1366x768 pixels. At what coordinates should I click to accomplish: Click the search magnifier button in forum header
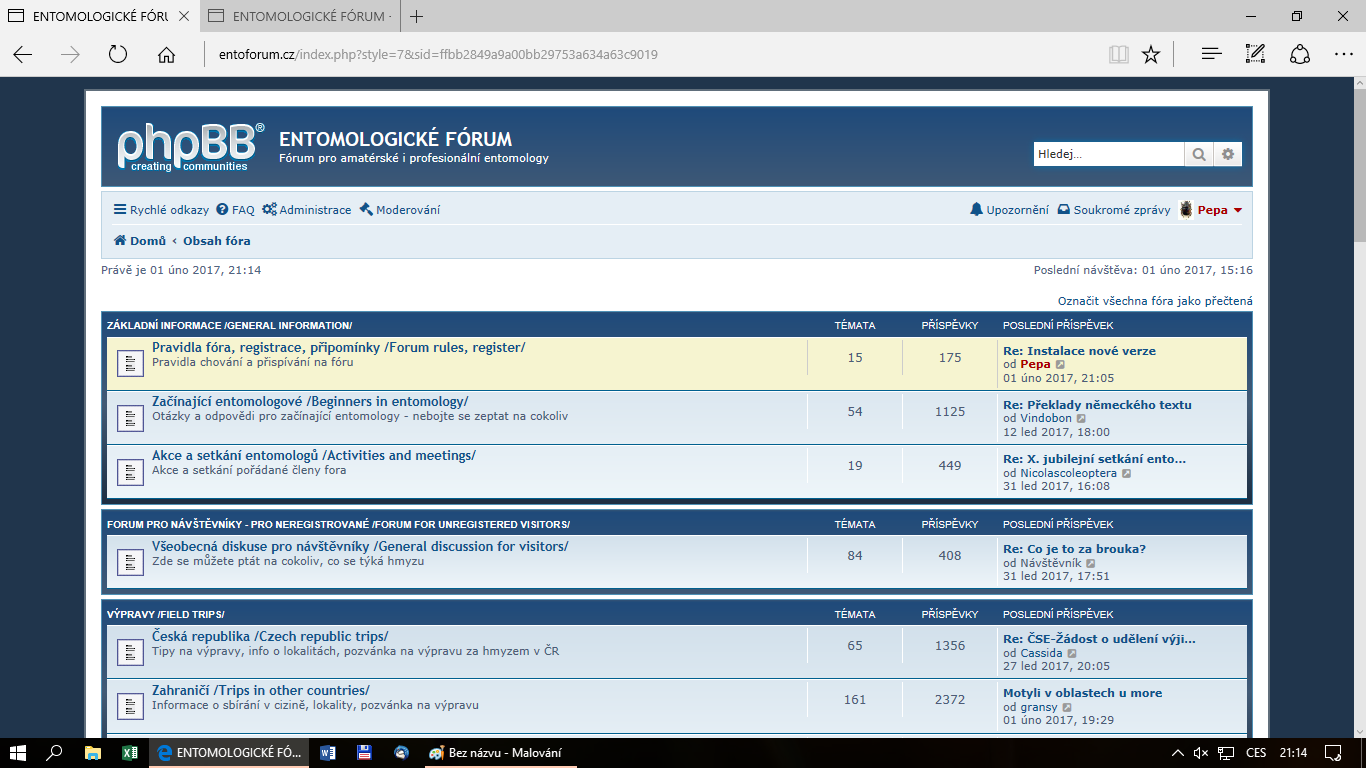pos(1198,154)
